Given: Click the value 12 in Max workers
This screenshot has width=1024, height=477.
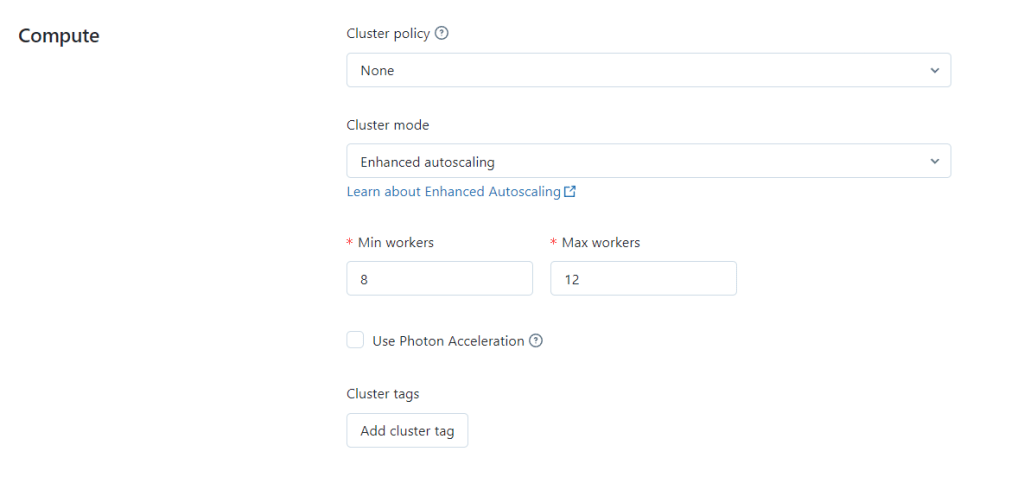Looking at the screenshot, I should point(572,280).
